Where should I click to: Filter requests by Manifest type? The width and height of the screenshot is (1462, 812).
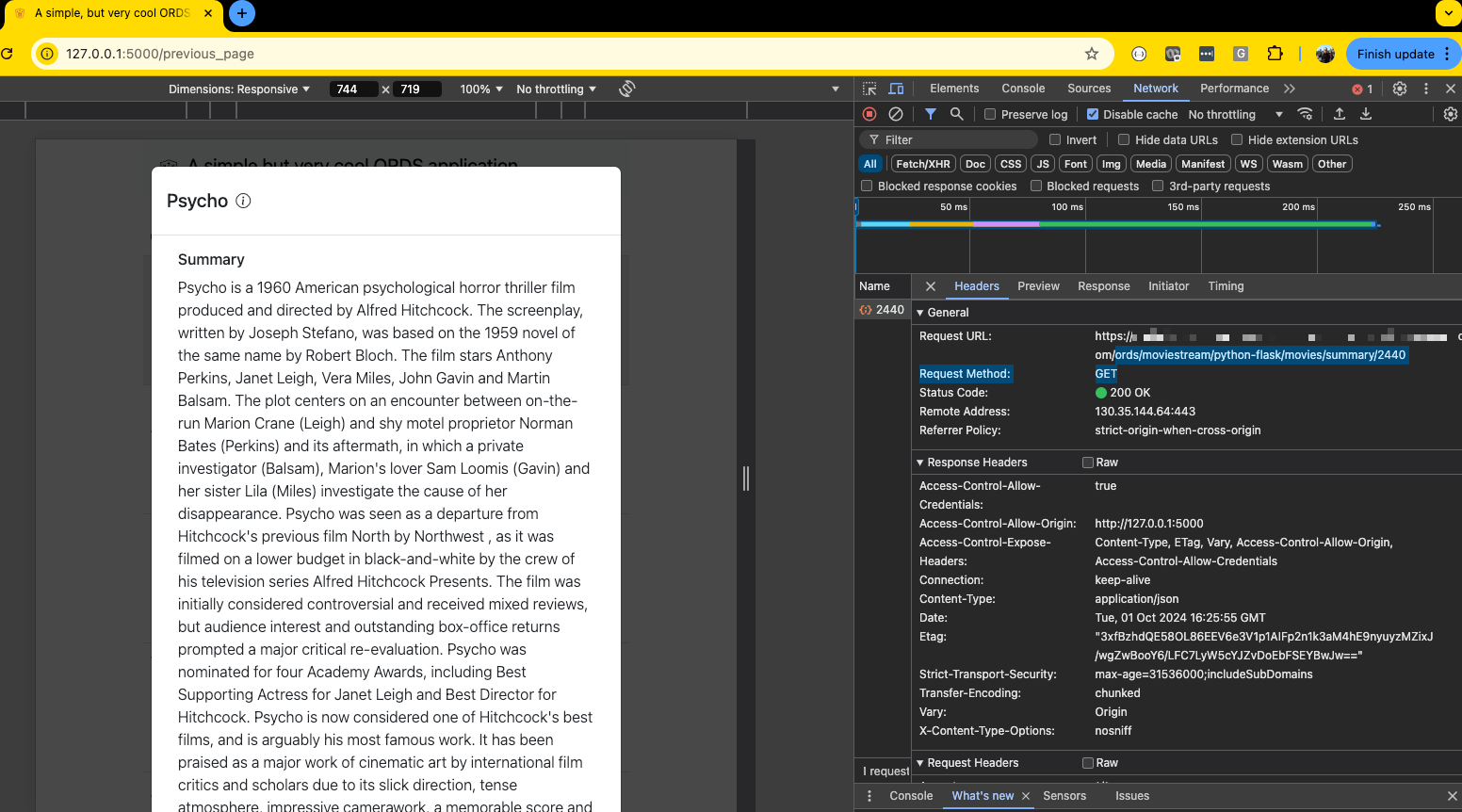[x=1203, y=164]
